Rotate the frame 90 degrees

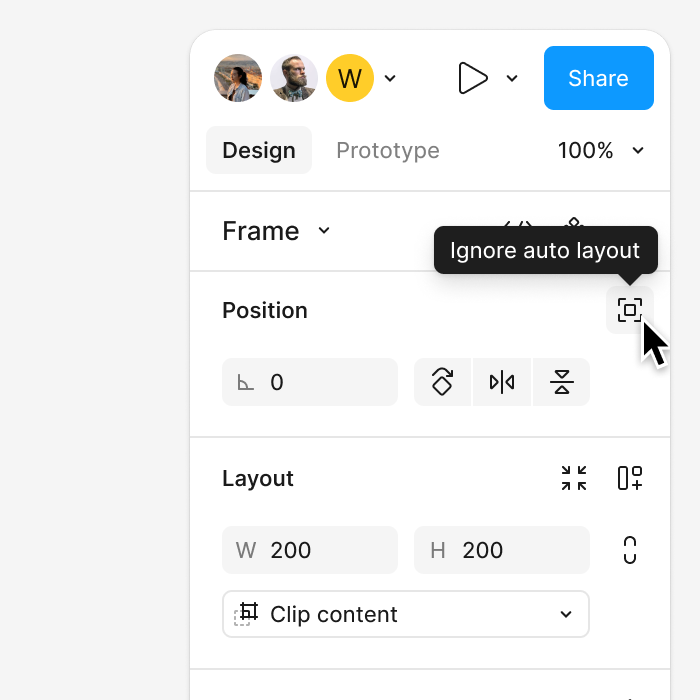point(442,382)
